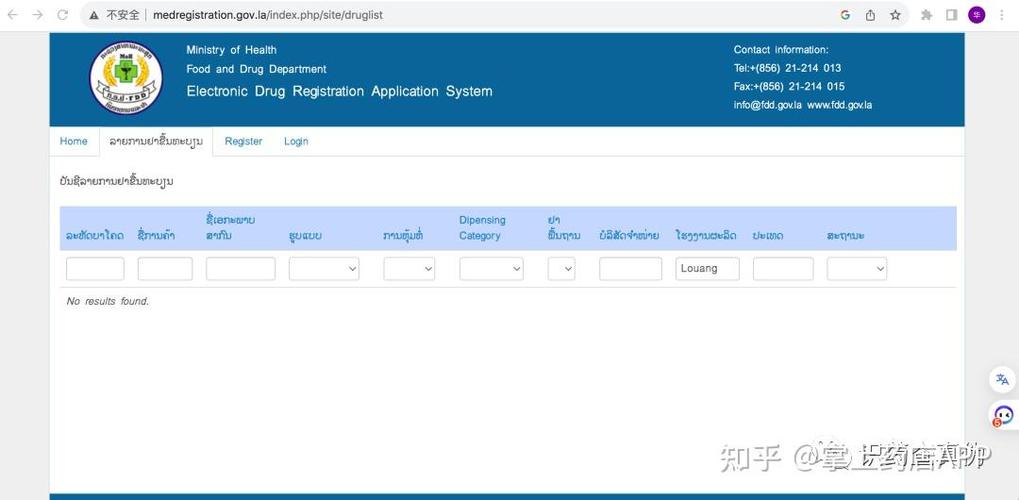Toggle the browser side panel icon
Viewport: 1019px width, 500px height.
(x=951, y=15)
